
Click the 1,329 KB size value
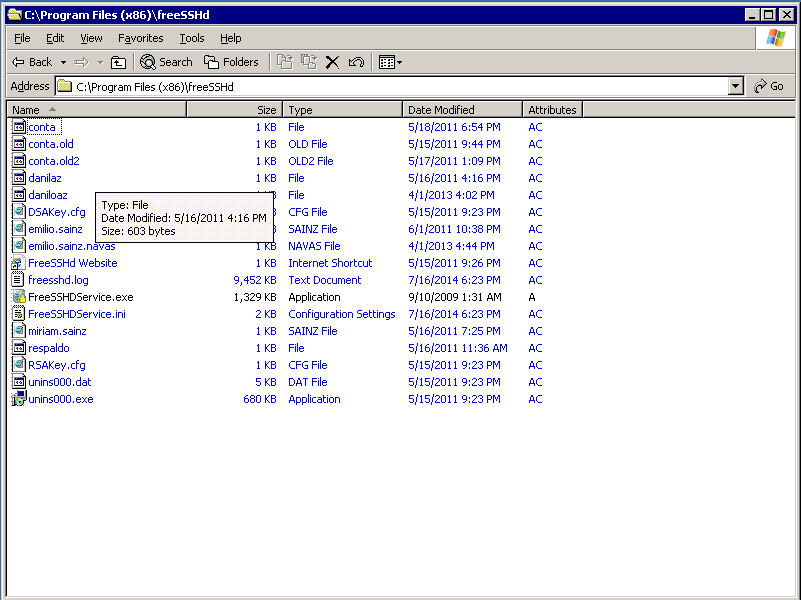pos(254,297)
